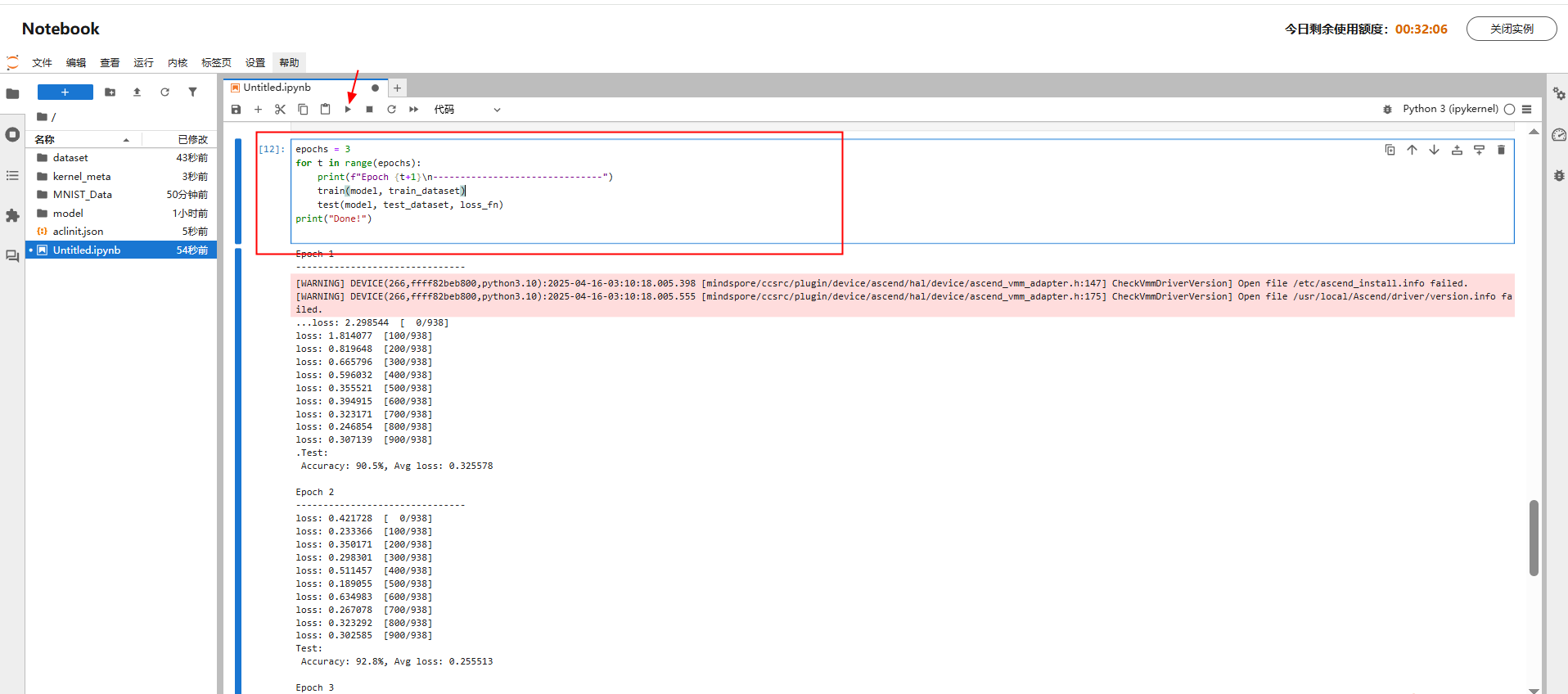Restart kernel and run all cells
1568x694 pixels.
(413, 109)
